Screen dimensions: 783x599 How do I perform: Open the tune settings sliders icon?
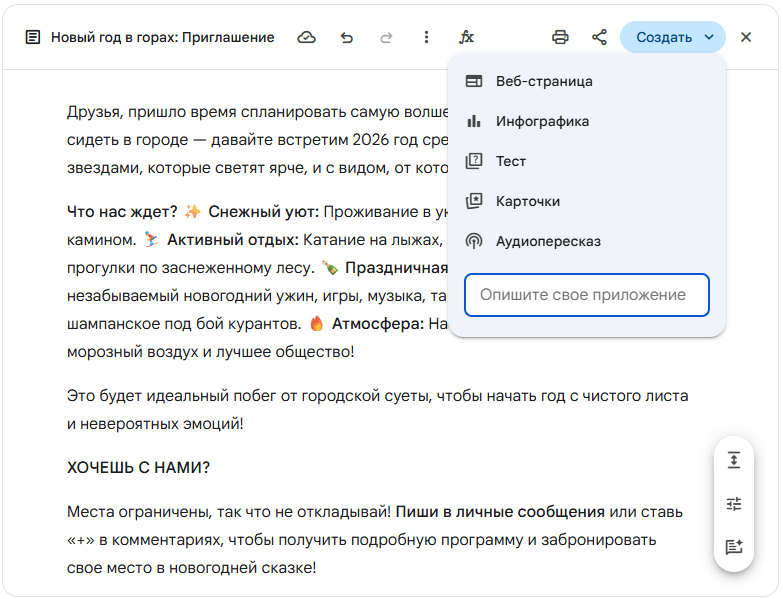734,504
